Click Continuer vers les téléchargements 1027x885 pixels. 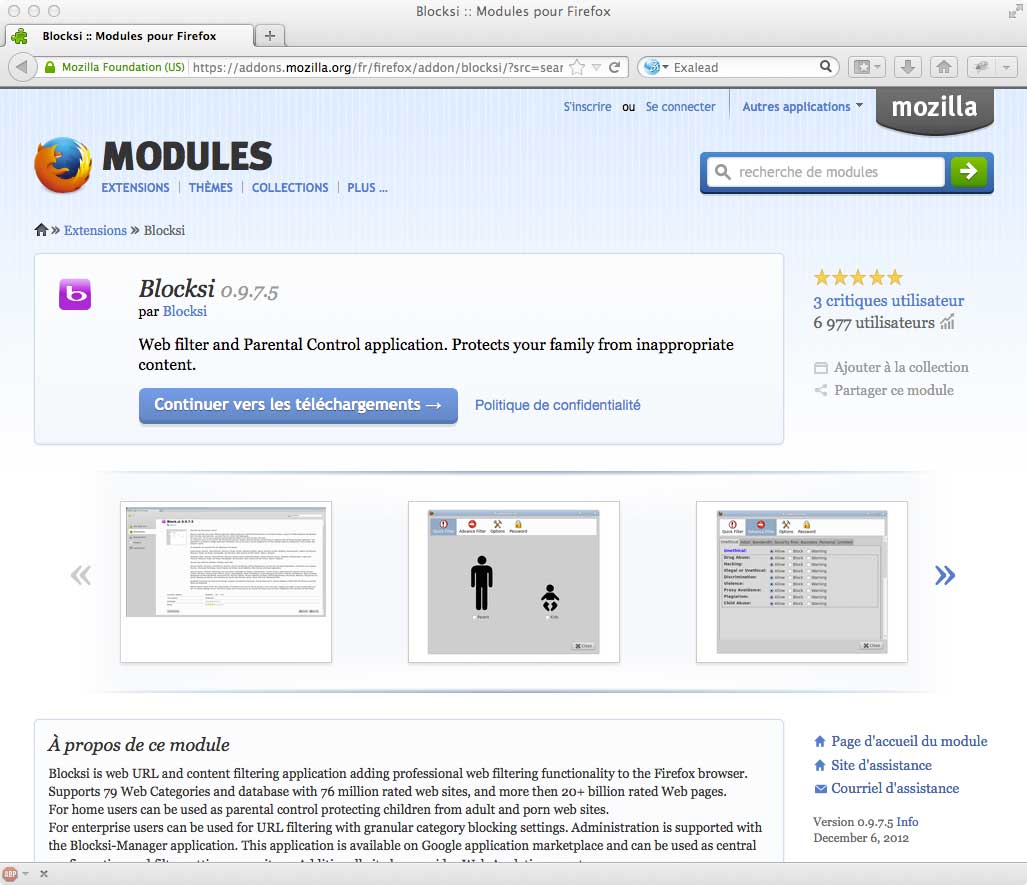297,405
